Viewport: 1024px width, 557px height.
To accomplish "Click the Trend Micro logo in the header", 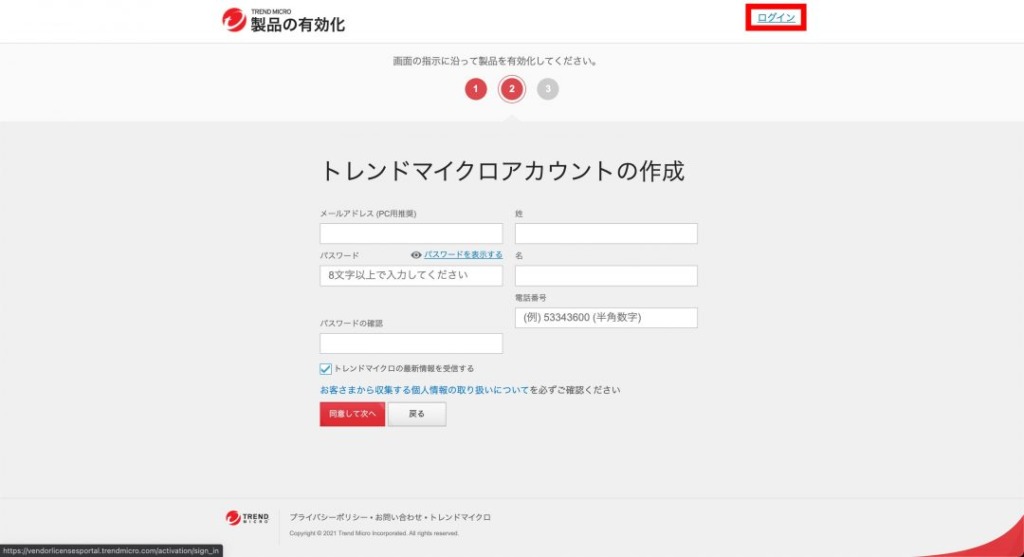I will click(x=234, y=20).
